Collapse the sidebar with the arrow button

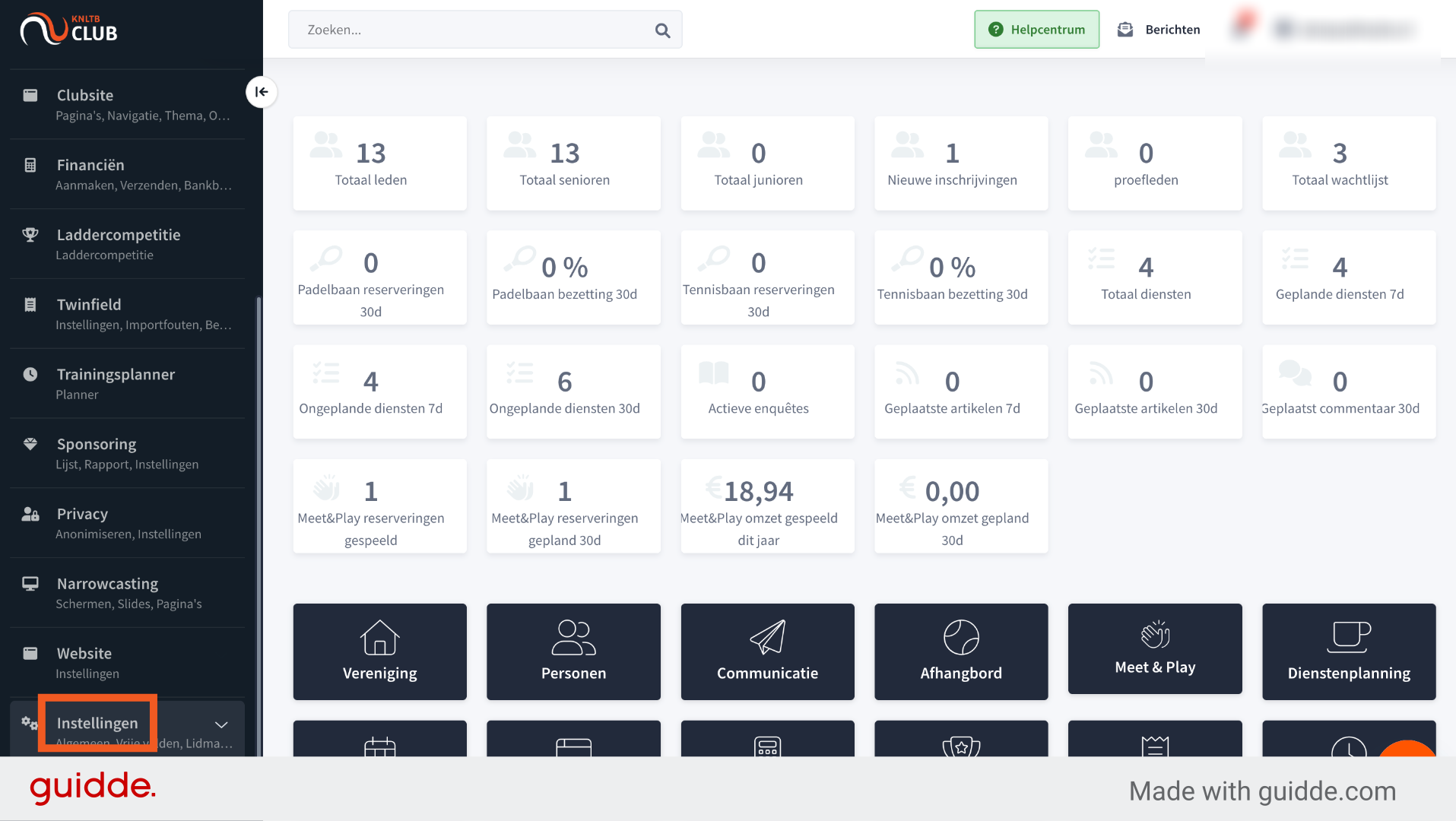tap(262, 92)
